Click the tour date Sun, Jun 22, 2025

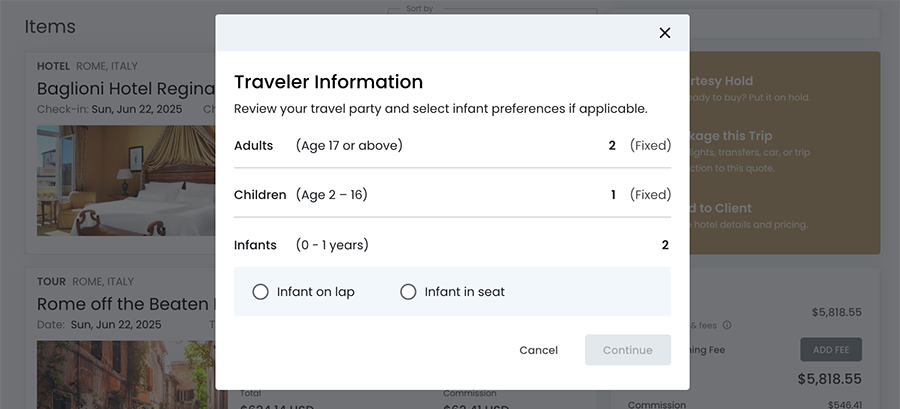[x=116, y=325]
